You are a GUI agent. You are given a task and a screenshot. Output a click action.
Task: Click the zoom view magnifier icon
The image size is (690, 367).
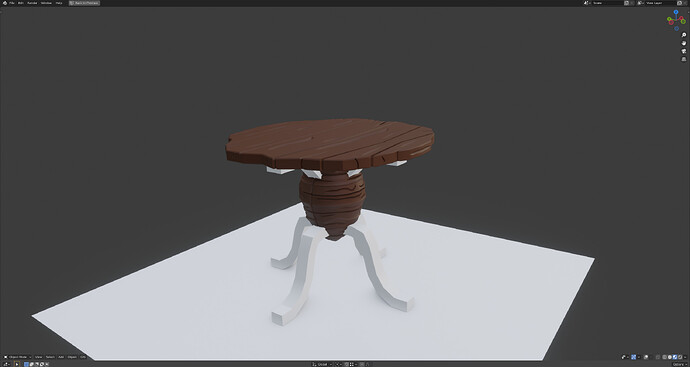click(684, 35)
